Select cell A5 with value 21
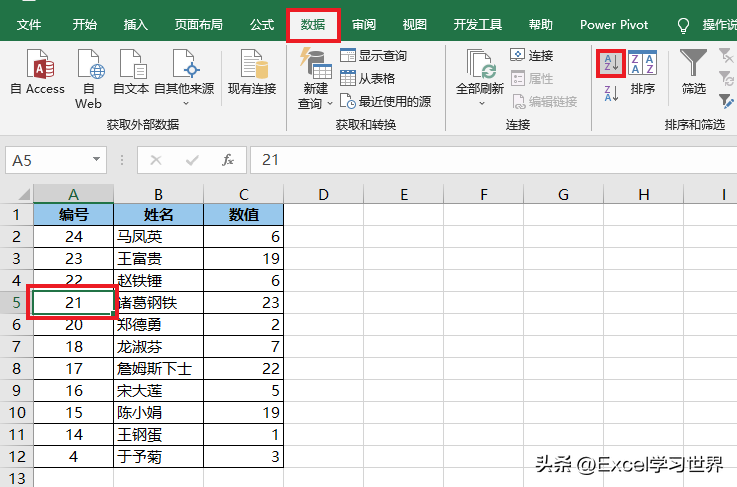This screenshot has width=737, height=487. click(x=73, y=302)
